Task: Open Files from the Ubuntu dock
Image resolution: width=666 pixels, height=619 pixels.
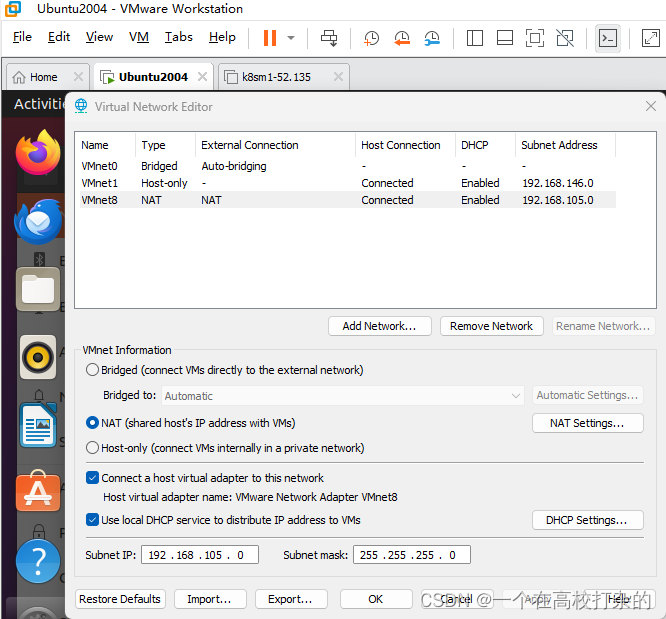Action: click(38, 289)
